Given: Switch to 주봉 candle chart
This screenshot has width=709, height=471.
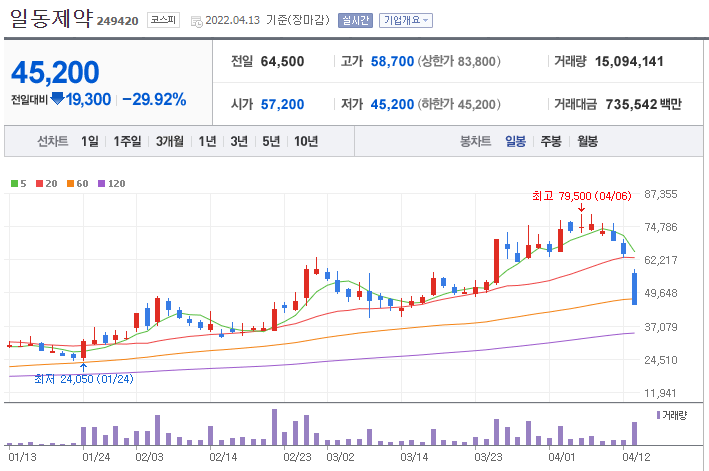Looking at the screenshot, I should click(x=551, y=141).
